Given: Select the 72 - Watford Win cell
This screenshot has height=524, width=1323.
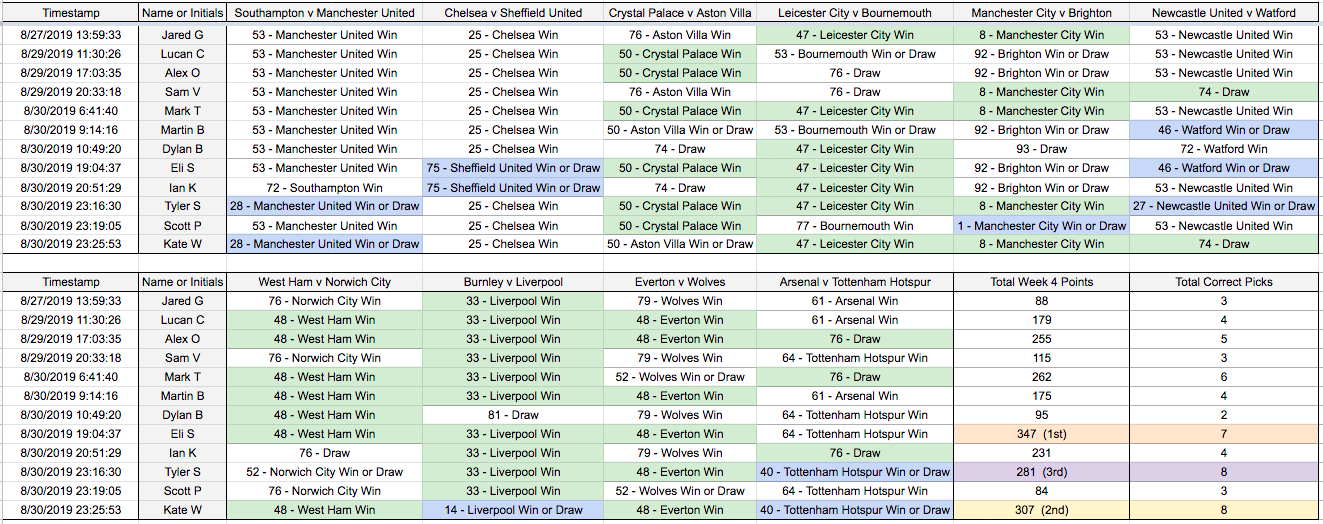Looking at the screenshot, I should (x=1223, y=149).
